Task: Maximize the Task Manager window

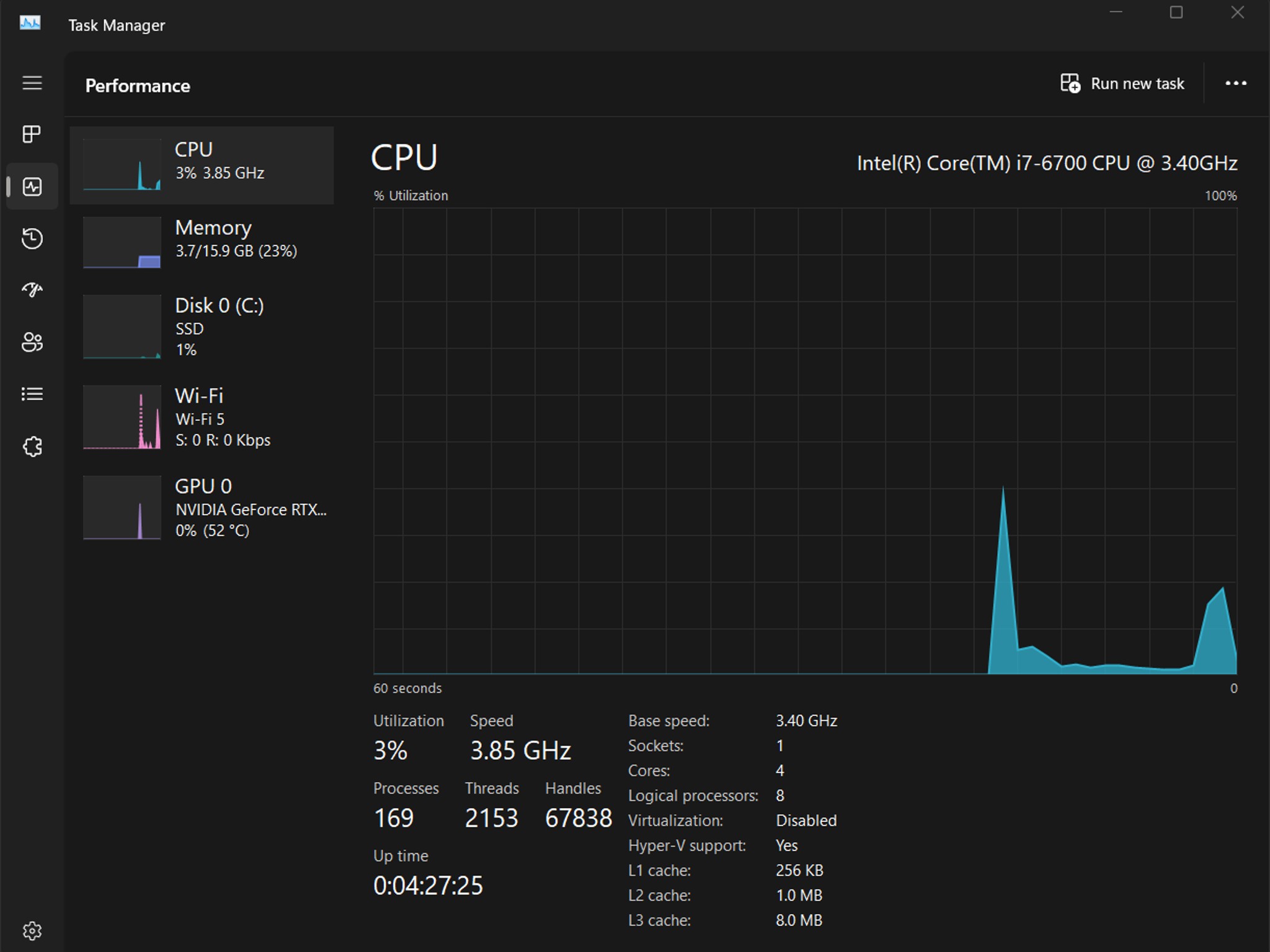Action: (1176, 12)
